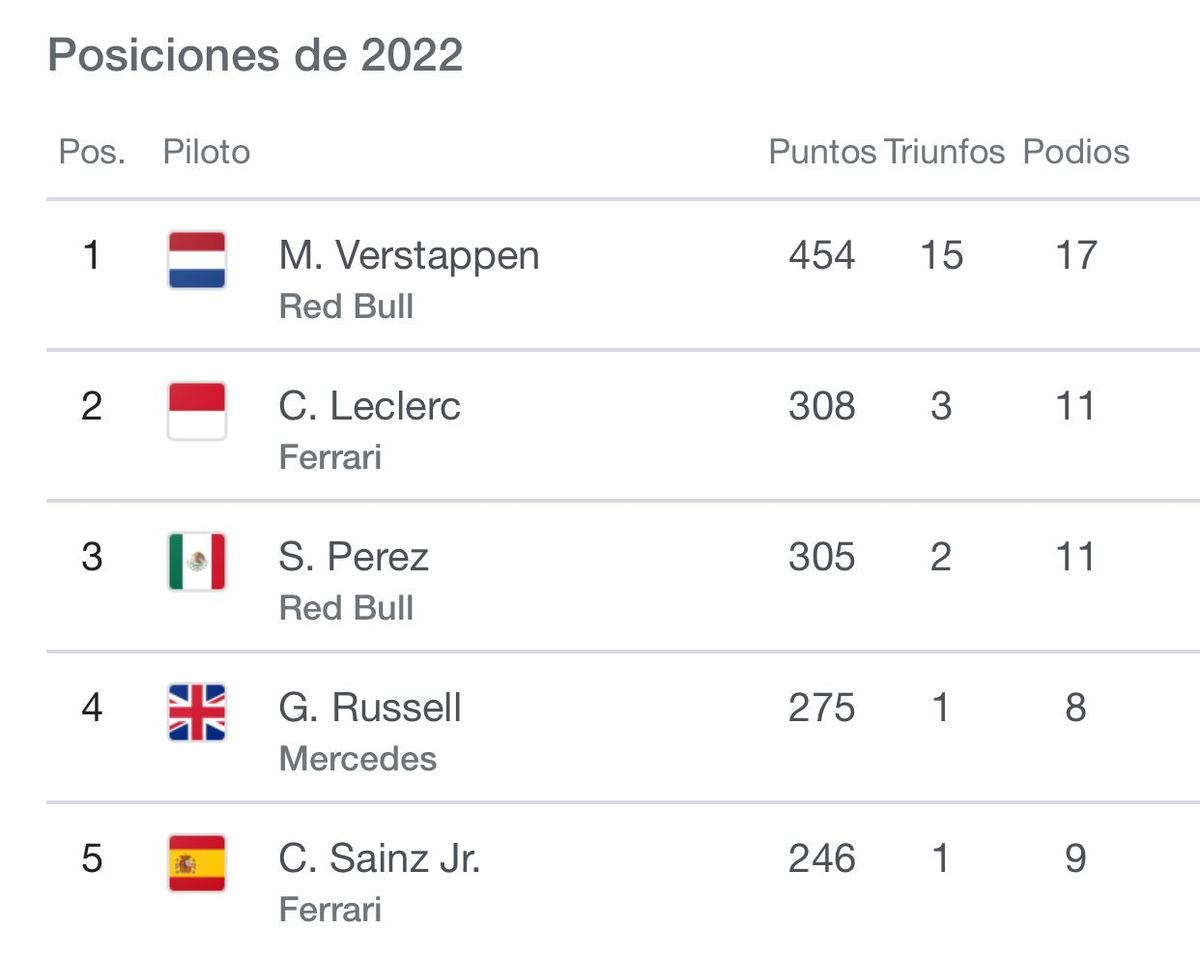Image resolution: width=1200 pixels, height=957 pixels.
Task: Click Red Bull label under Verstappen
Action: tap(346, 307)
